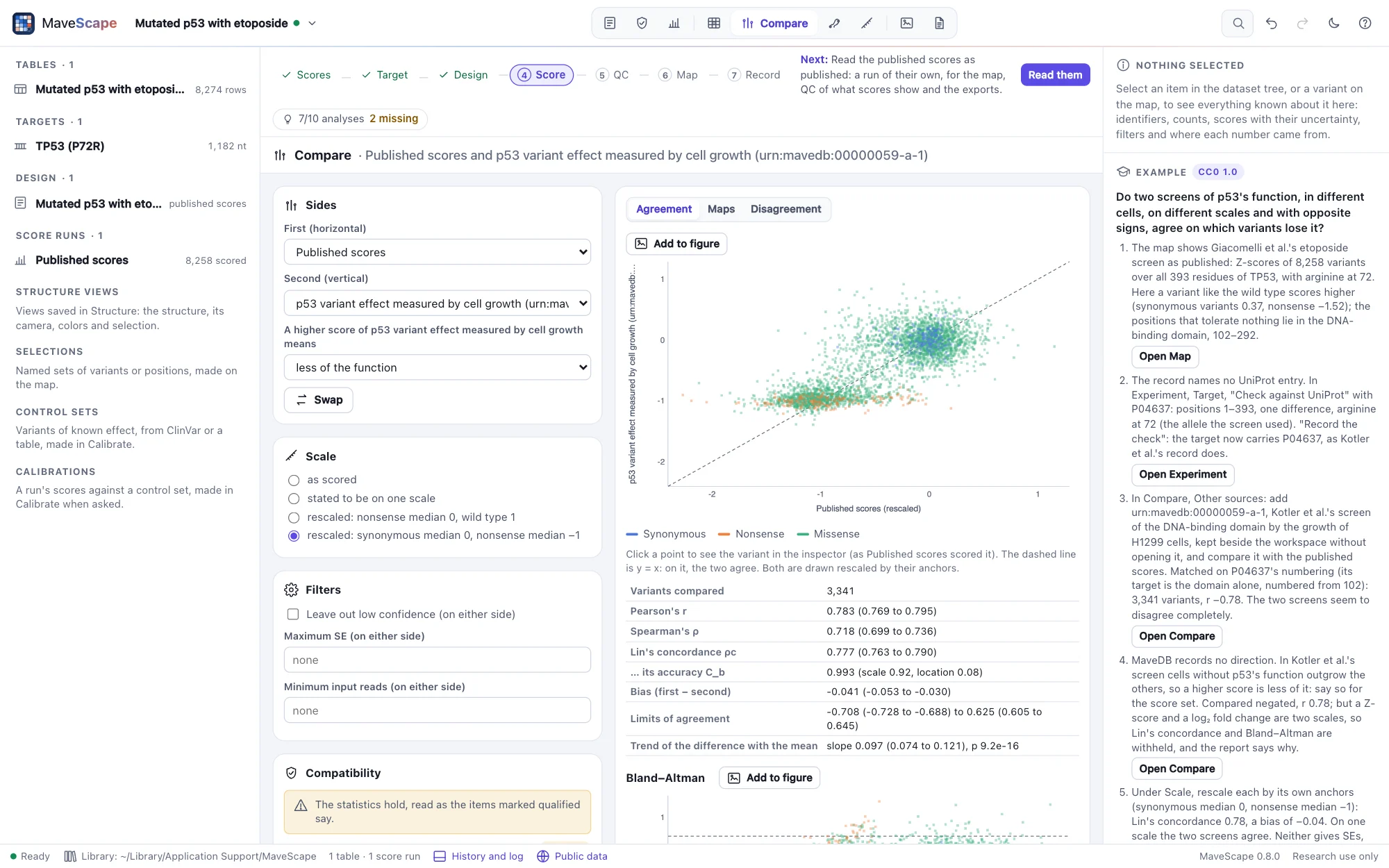Open help via the question mark icon

pyautogui.click(x=1365, y=23)
